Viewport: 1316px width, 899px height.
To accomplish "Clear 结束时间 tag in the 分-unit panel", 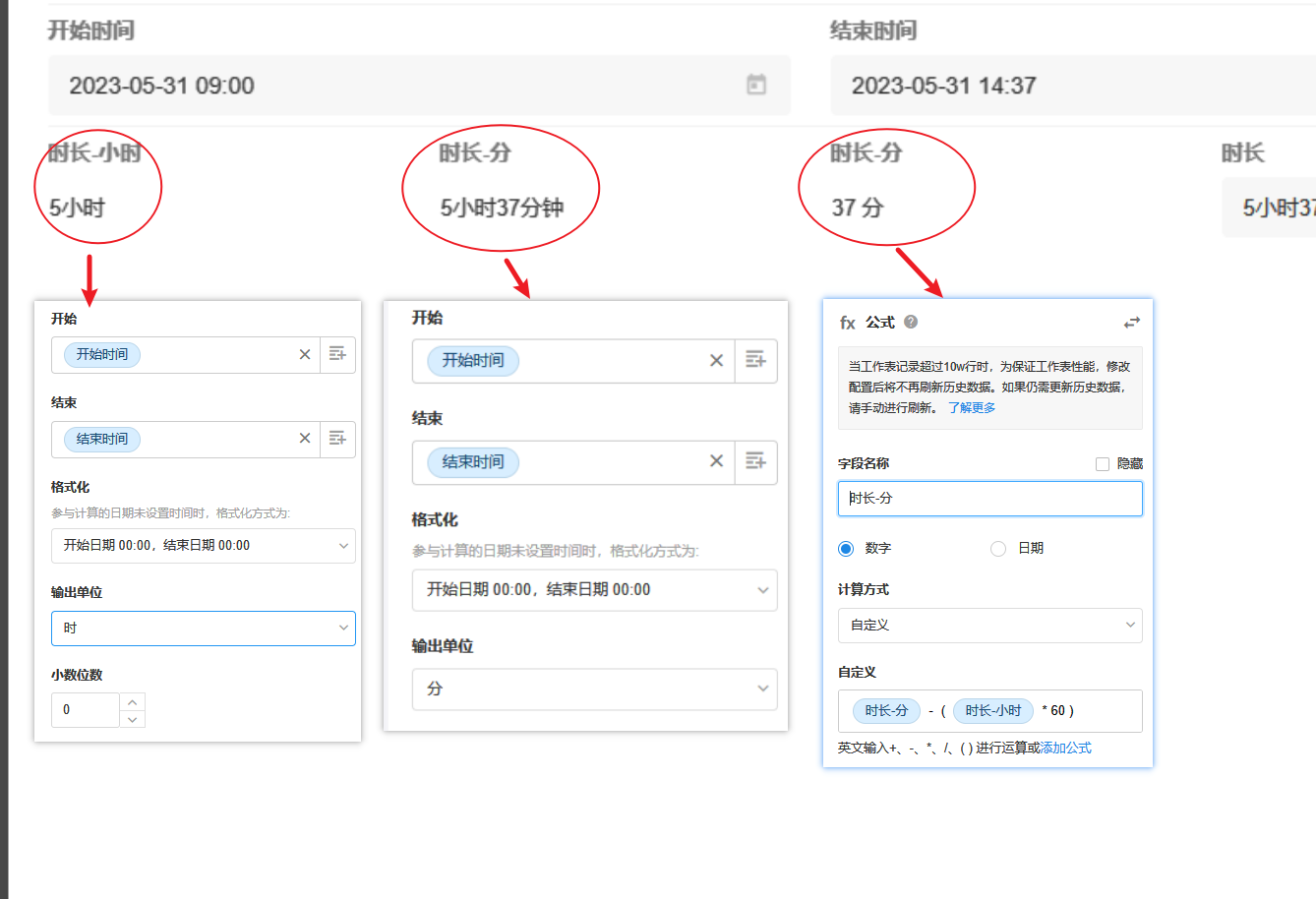I will (x=716, y=461).
